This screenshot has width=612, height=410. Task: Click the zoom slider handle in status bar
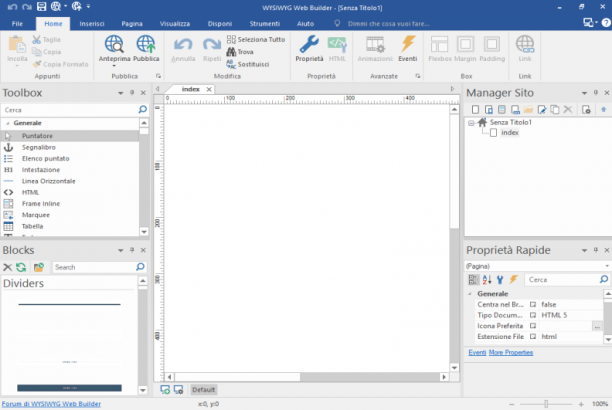point(546,404)
